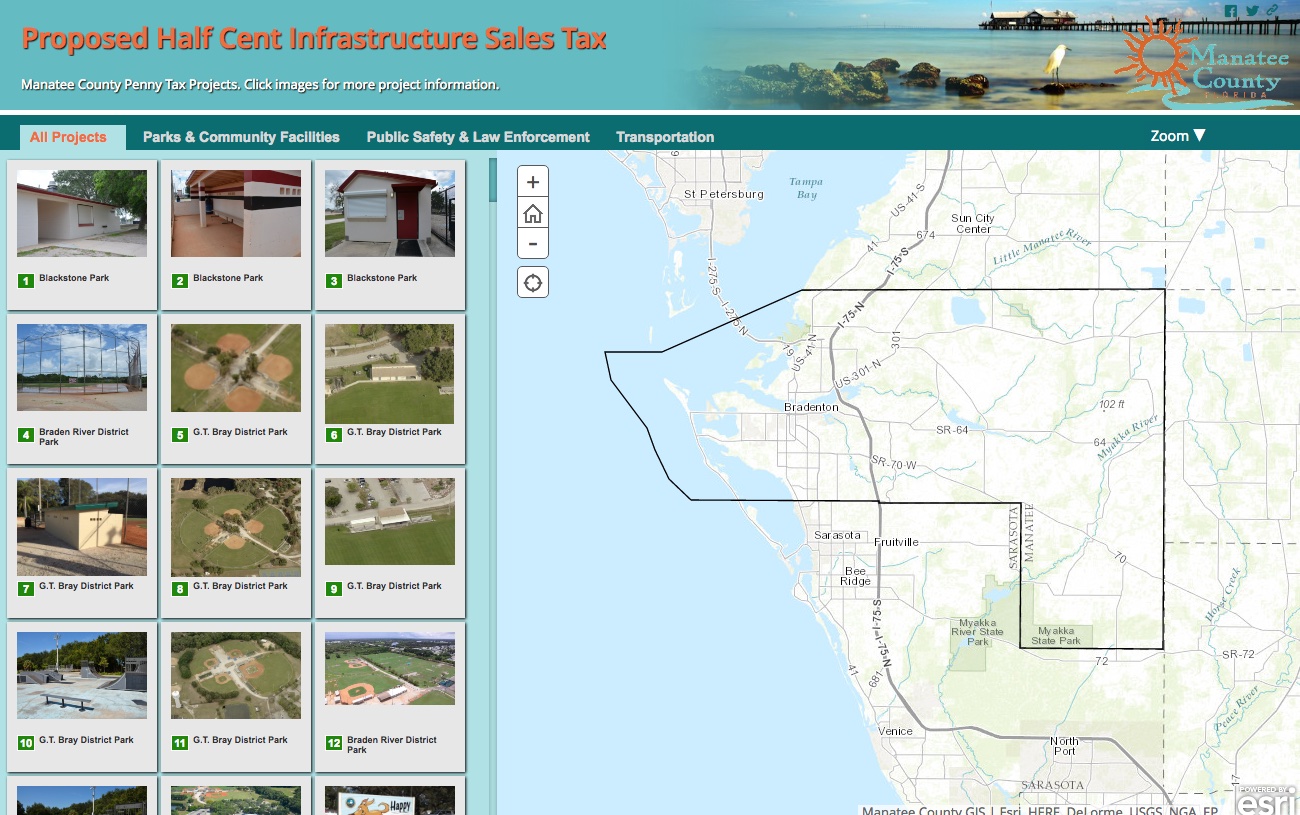
Task: Open Public Safety & Law Enforcement tab
Action: pyautogui.click(x=478, y=138)
